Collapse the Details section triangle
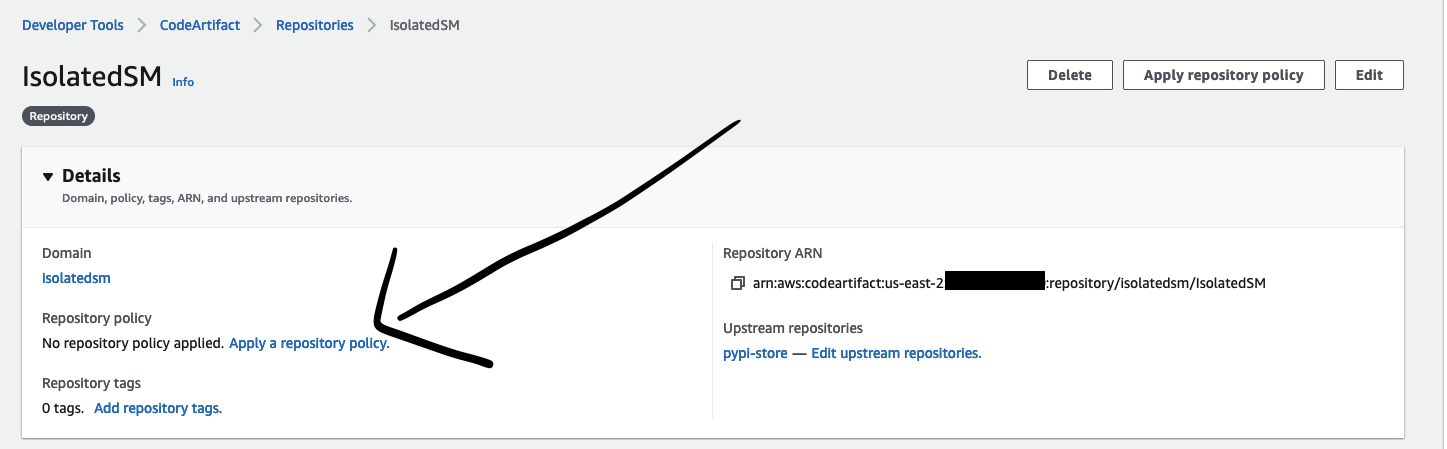This screenshot has height=449, width=1447. (48, 176)
